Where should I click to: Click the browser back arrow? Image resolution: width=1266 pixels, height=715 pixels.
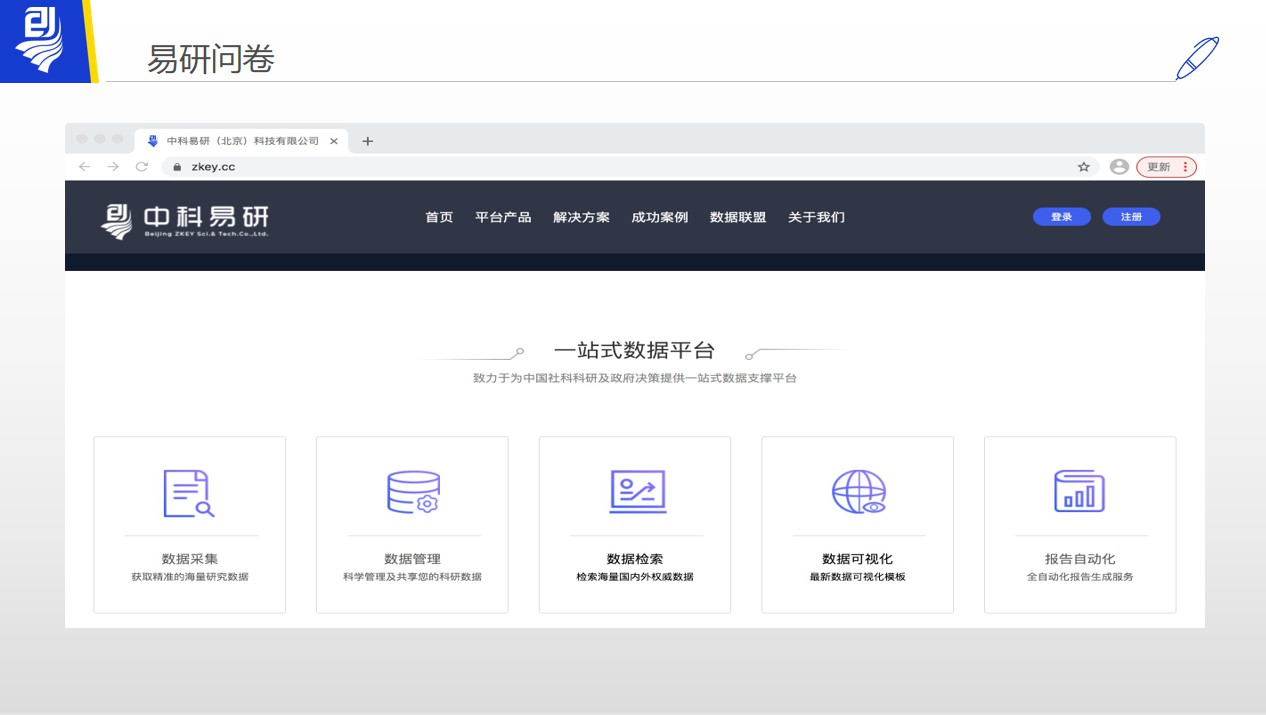pyautogui.click(x=85, y=167)
